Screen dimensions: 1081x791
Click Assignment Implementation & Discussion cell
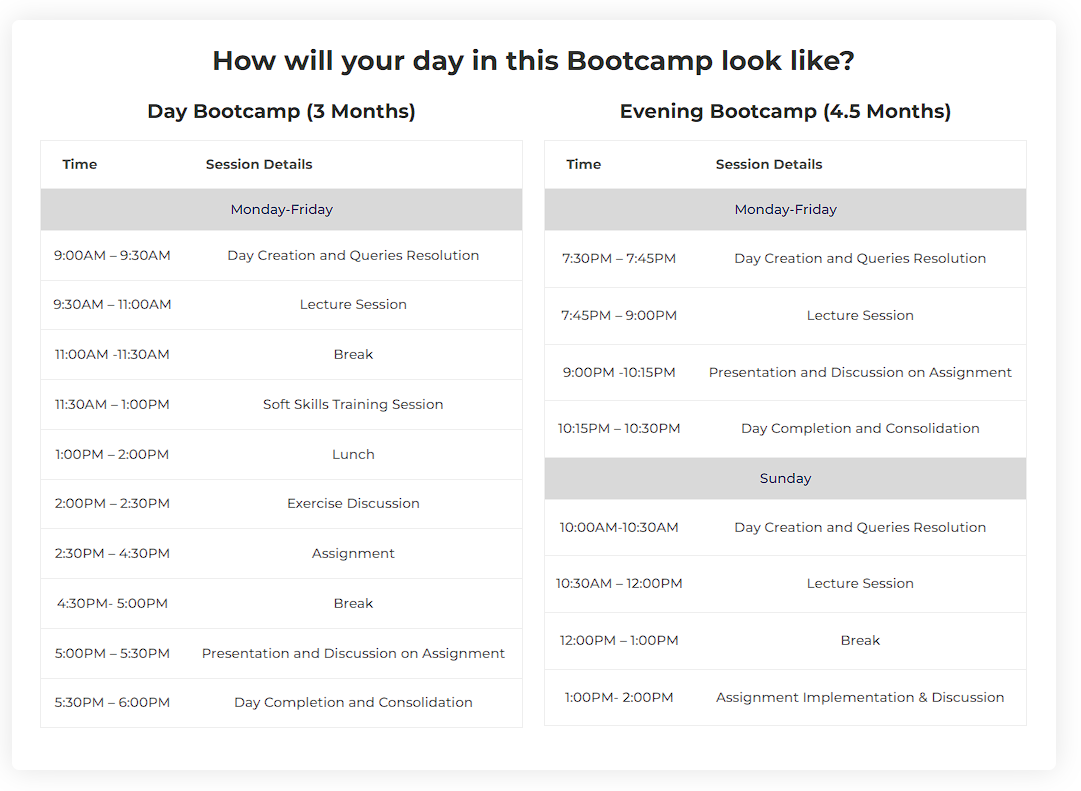click(860, 698)
